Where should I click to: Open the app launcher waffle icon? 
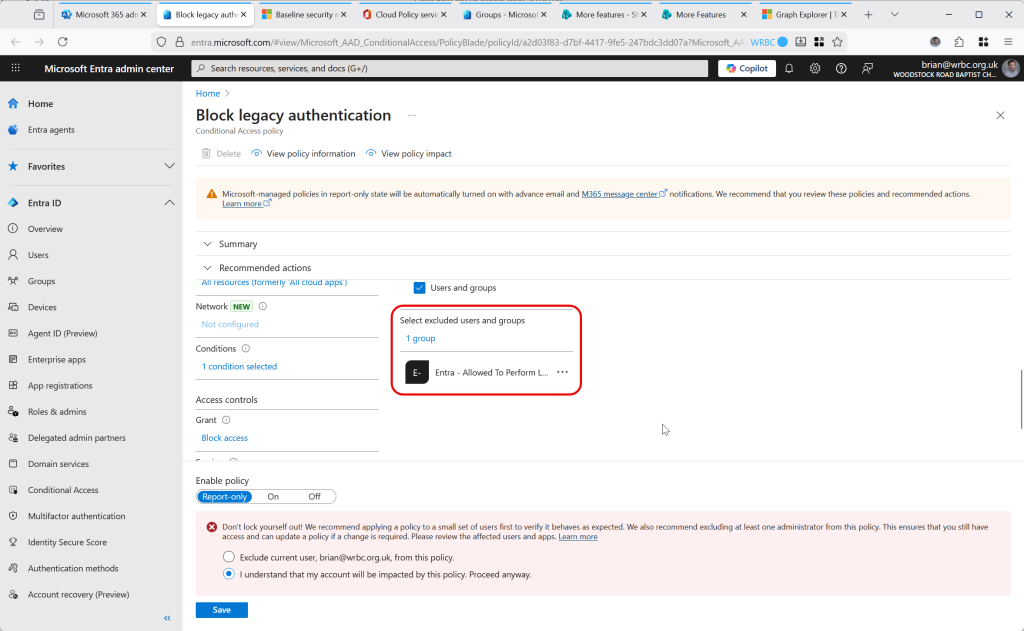click(15, 68)
